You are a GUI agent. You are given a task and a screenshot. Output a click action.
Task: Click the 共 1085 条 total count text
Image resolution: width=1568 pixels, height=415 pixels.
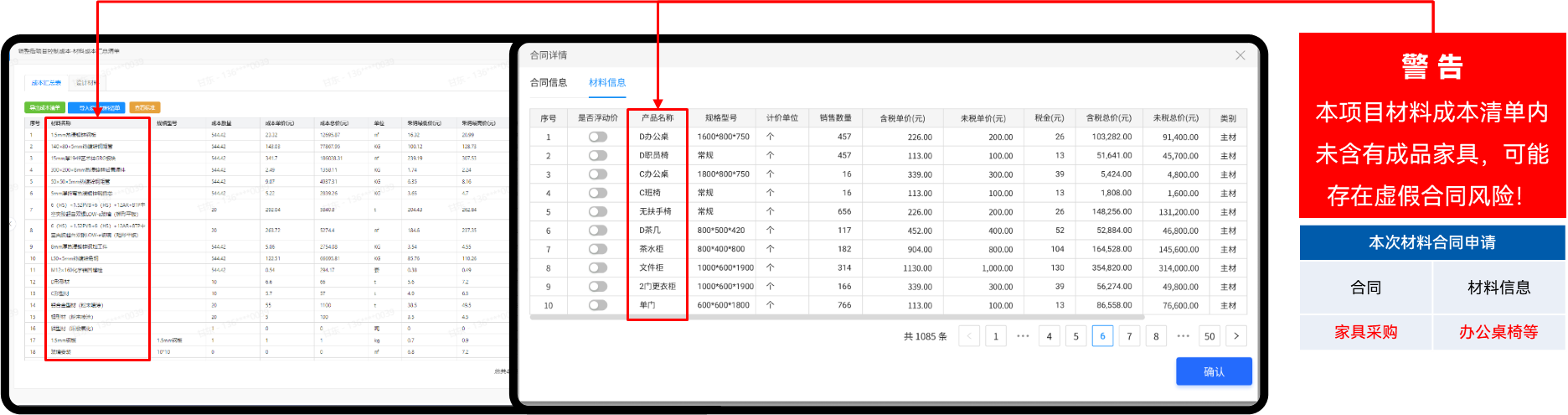tap(926, 336)
